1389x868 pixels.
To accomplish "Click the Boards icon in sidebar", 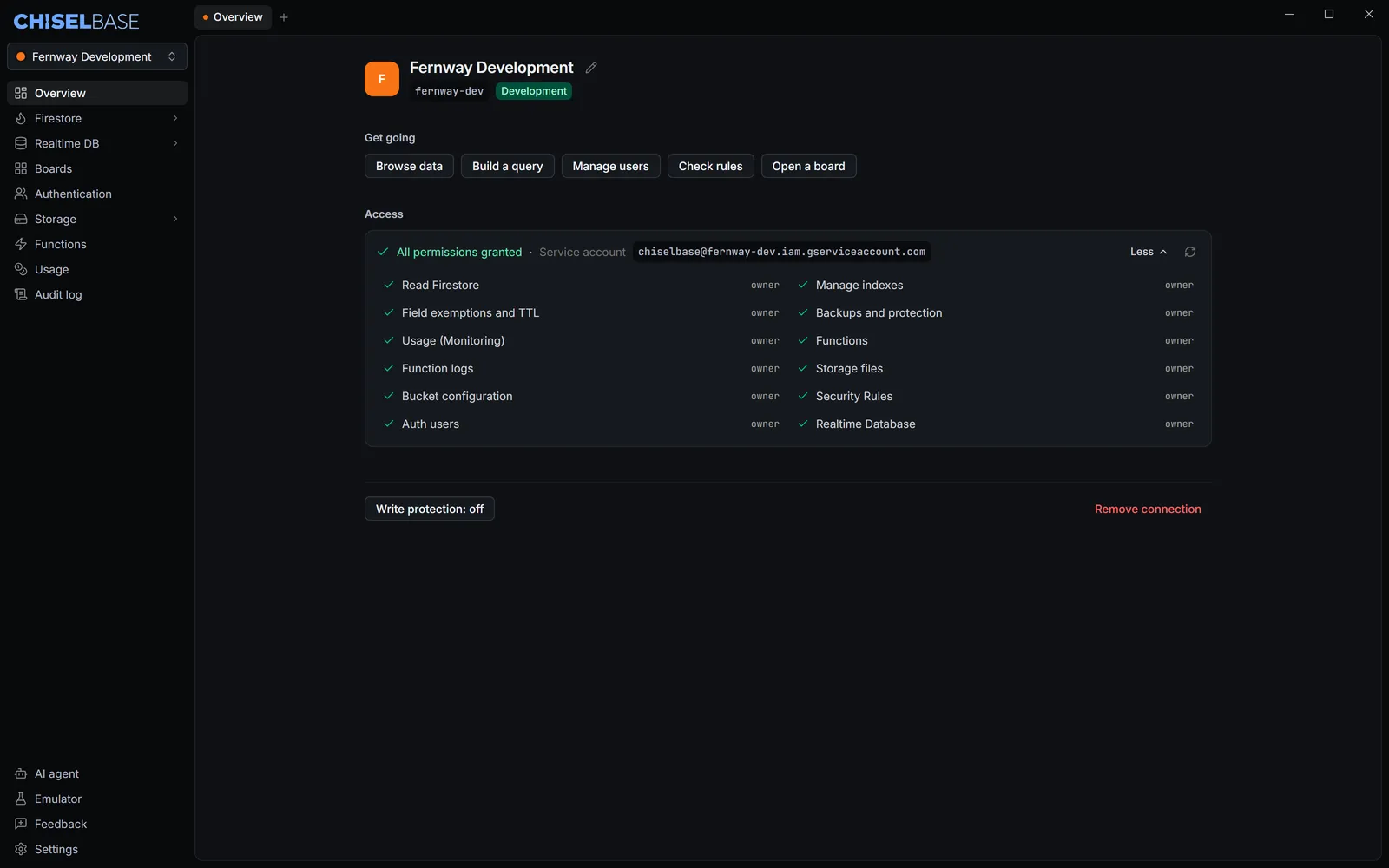I will pos(21,168).
